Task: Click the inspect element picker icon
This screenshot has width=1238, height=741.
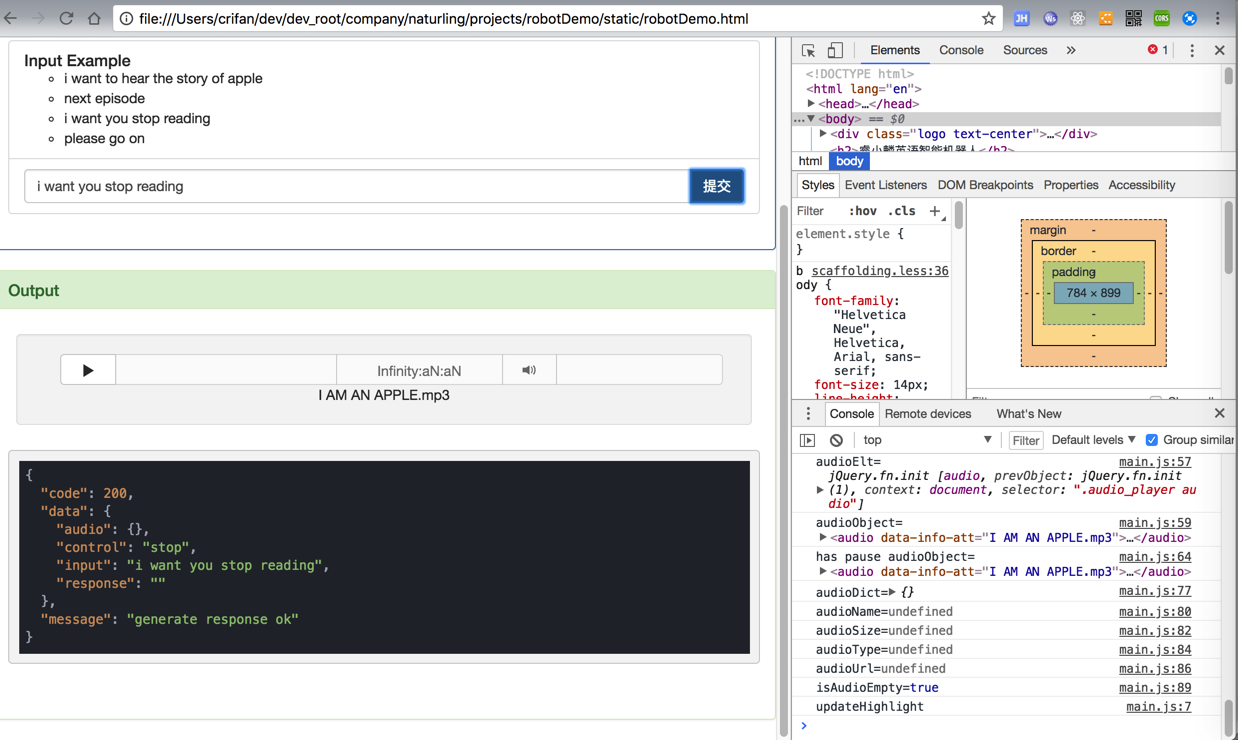Action: (809, 50)
